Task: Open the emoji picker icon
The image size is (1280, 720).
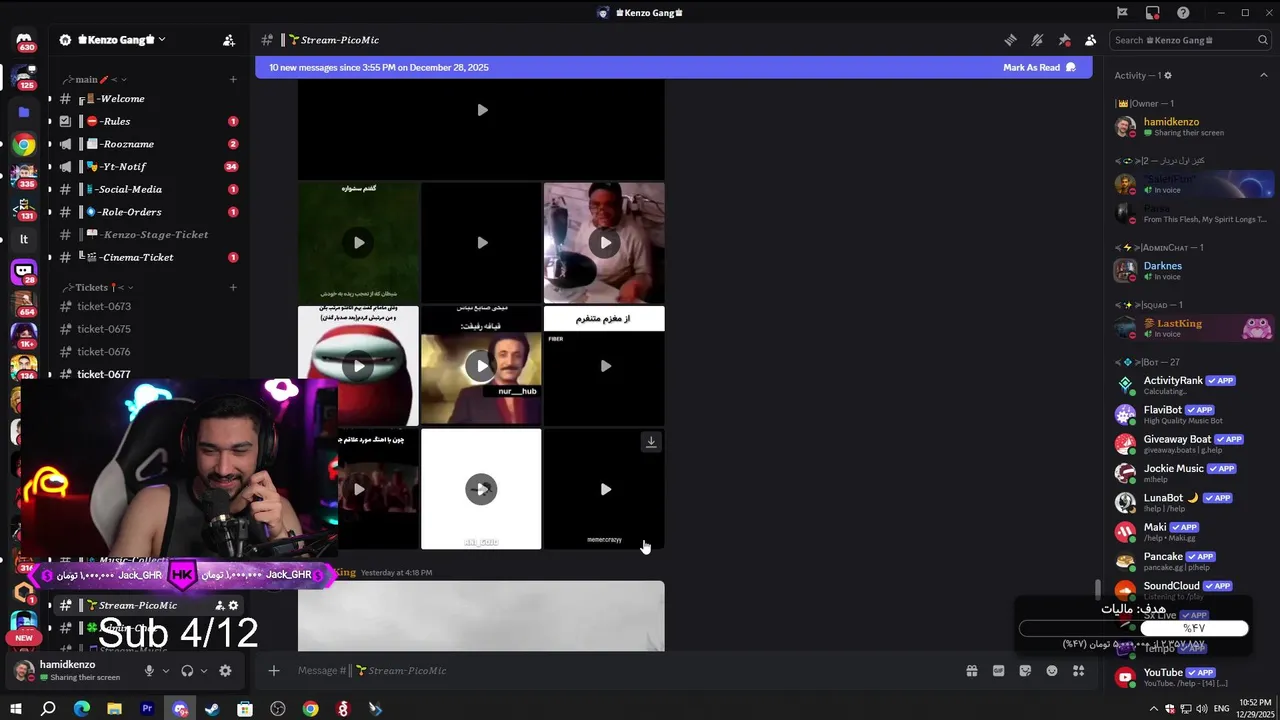Action: 1052,671
